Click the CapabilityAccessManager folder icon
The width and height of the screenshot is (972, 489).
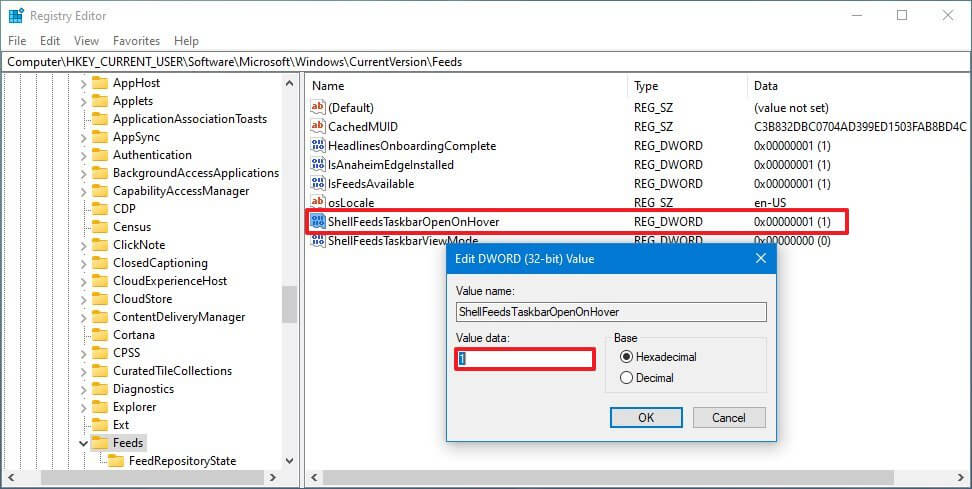tap(100, 190)
